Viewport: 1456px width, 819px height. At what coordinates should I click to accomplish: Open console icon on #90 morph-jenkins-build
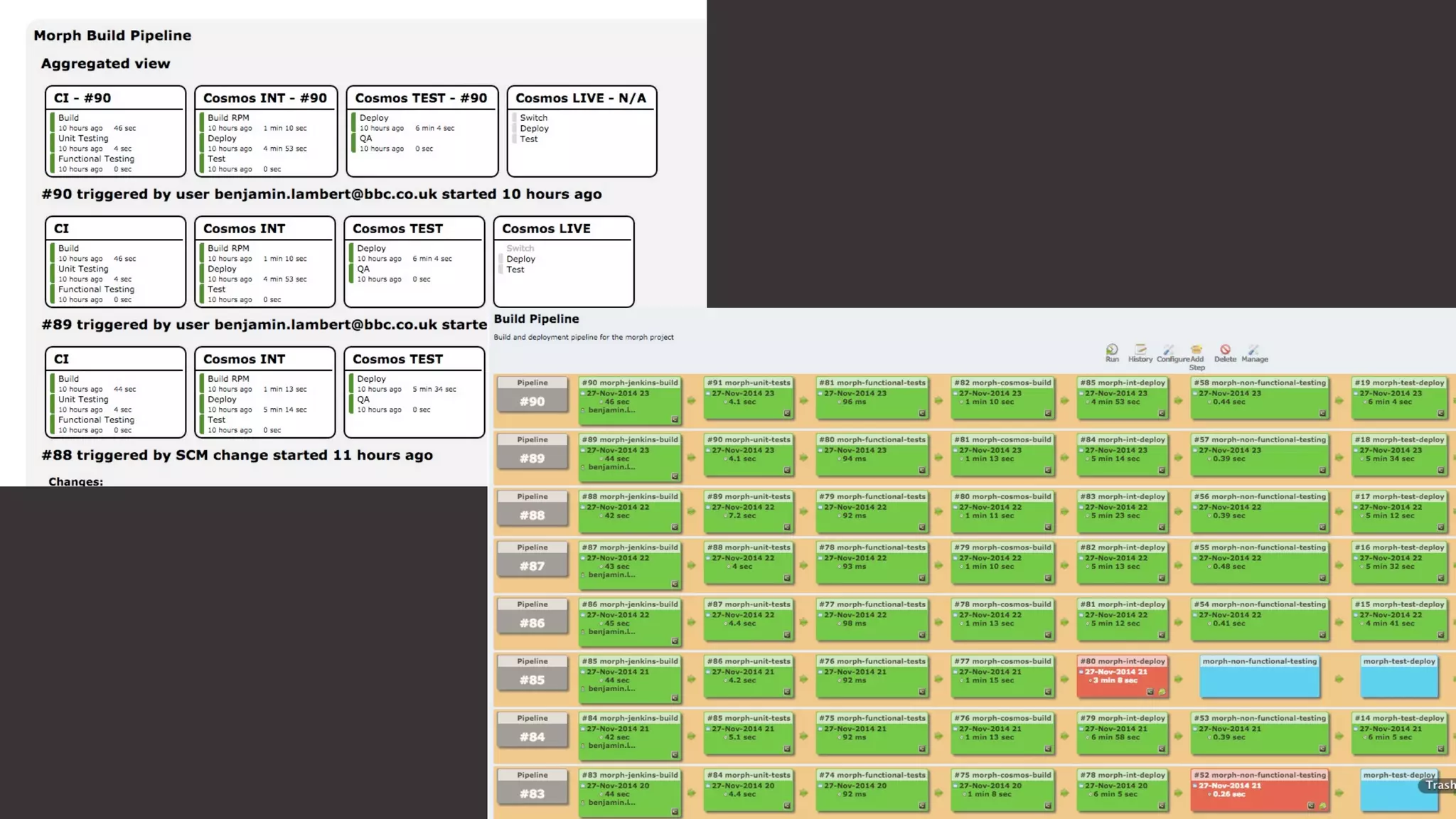(x=675, y=419)
